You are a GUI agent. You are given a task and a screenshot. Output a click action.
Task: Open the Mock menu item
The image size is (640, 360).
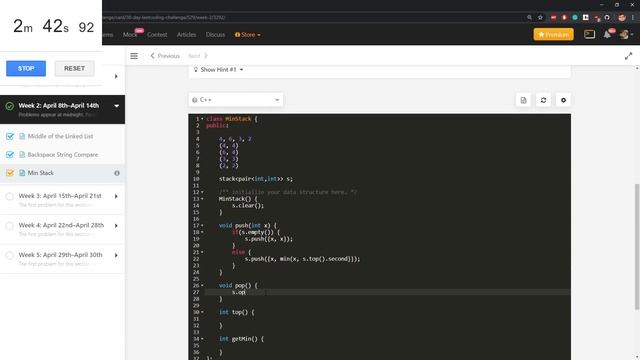pyautogui.click(x=130, y=35)
